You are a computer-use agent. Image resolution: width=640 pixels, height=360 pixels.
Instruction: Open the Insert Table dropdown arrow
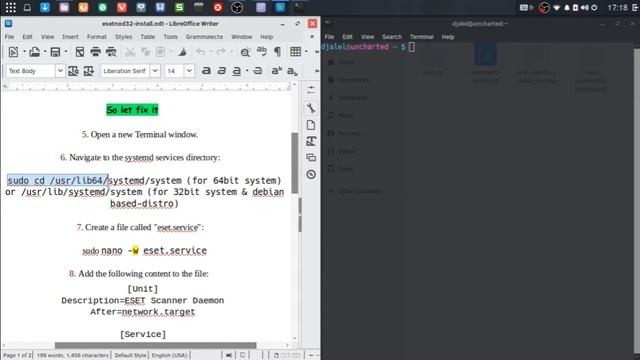tap(306, 51)
